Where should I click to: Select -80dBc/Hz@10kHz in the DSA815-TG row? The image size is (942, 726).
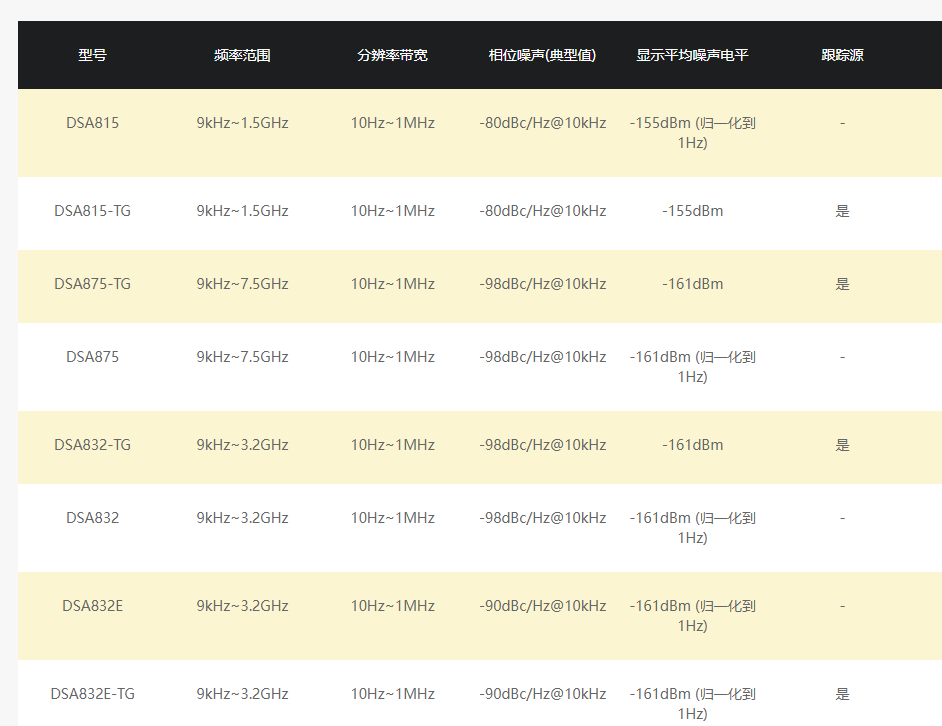[542, 211]
